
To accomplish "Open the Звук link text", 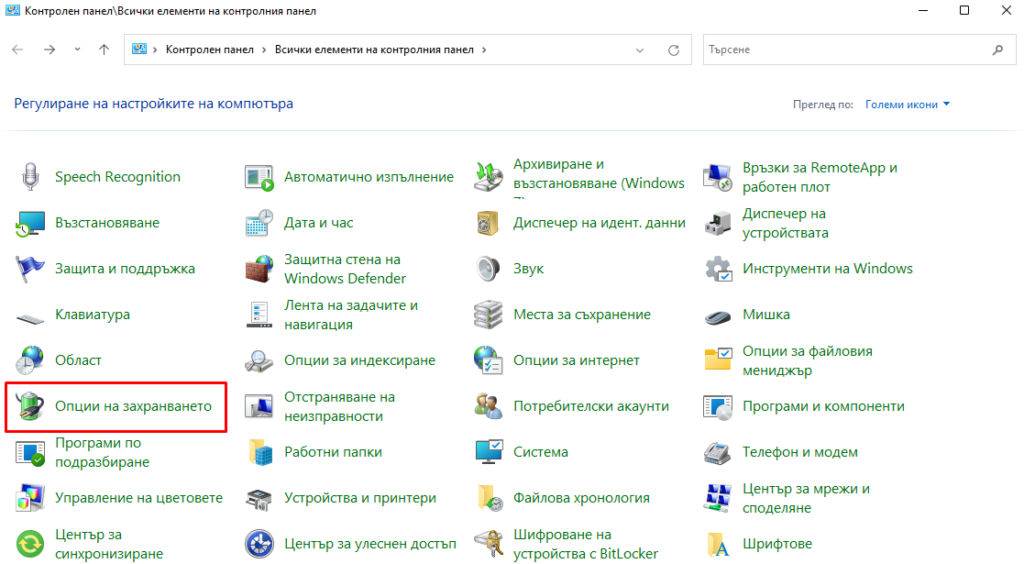I will pos(528,269).
